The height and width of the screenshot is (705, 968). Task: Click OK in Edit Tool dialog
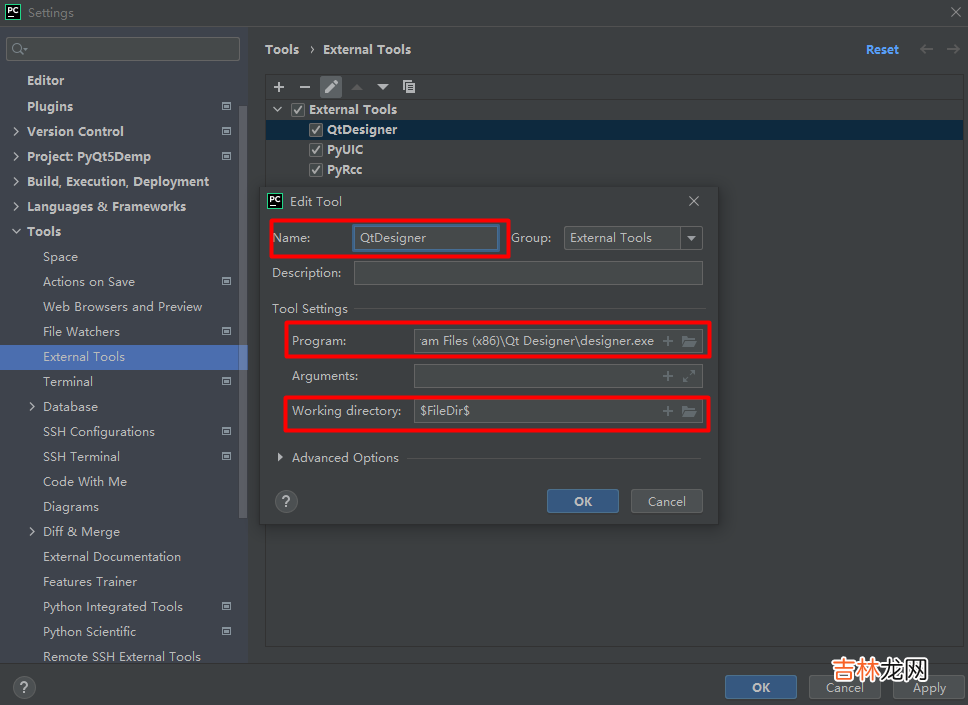pos(583,501)
